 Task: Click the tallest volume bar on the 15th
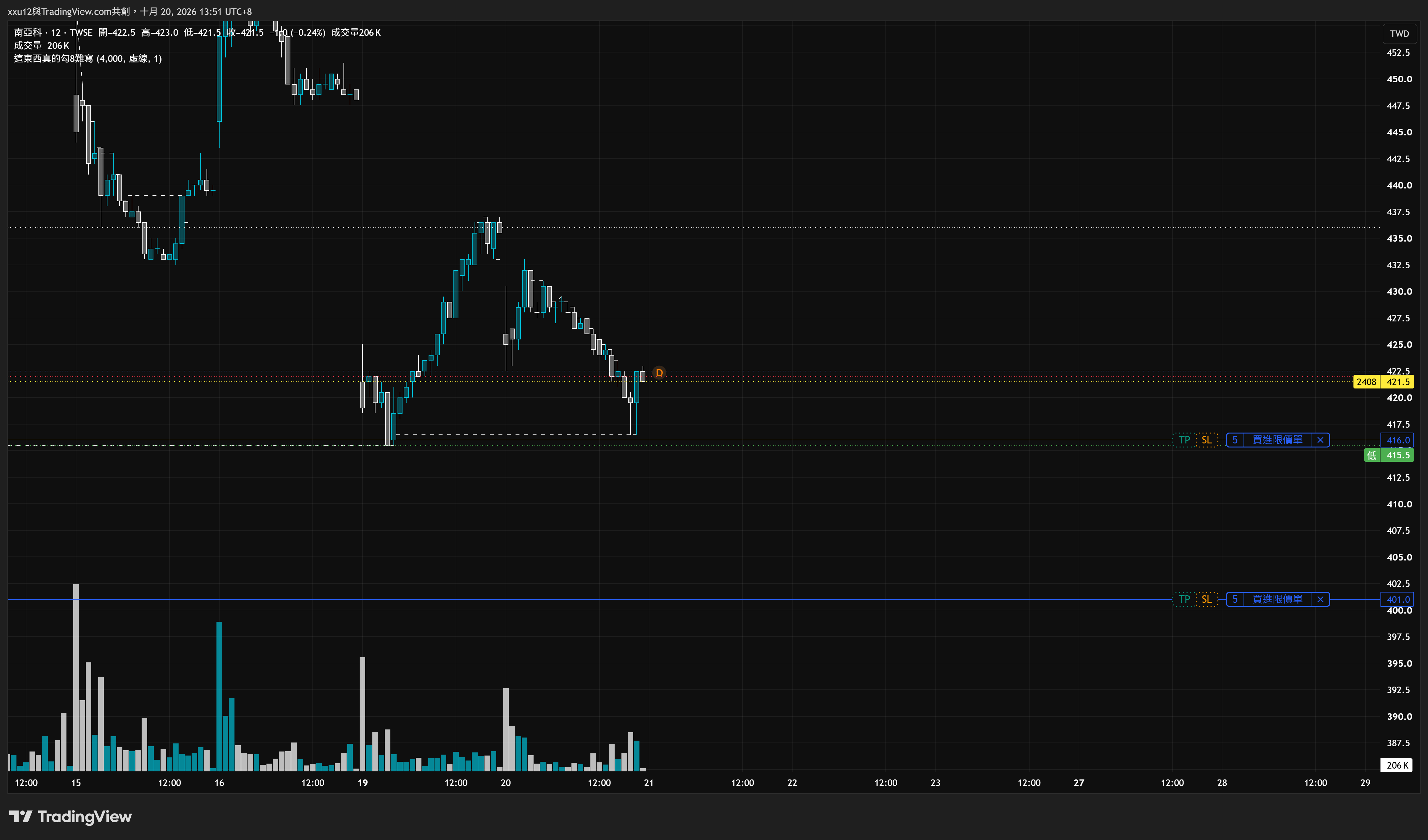click(76, 678)
